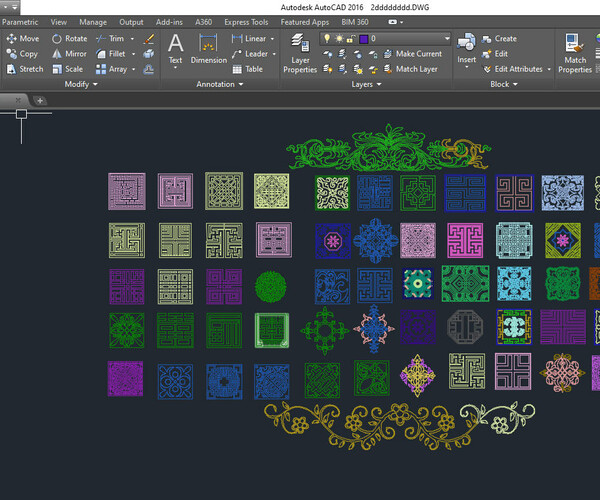Click Match Properties tool
Viewport: 600px width, 500px height.
point(575,53)
